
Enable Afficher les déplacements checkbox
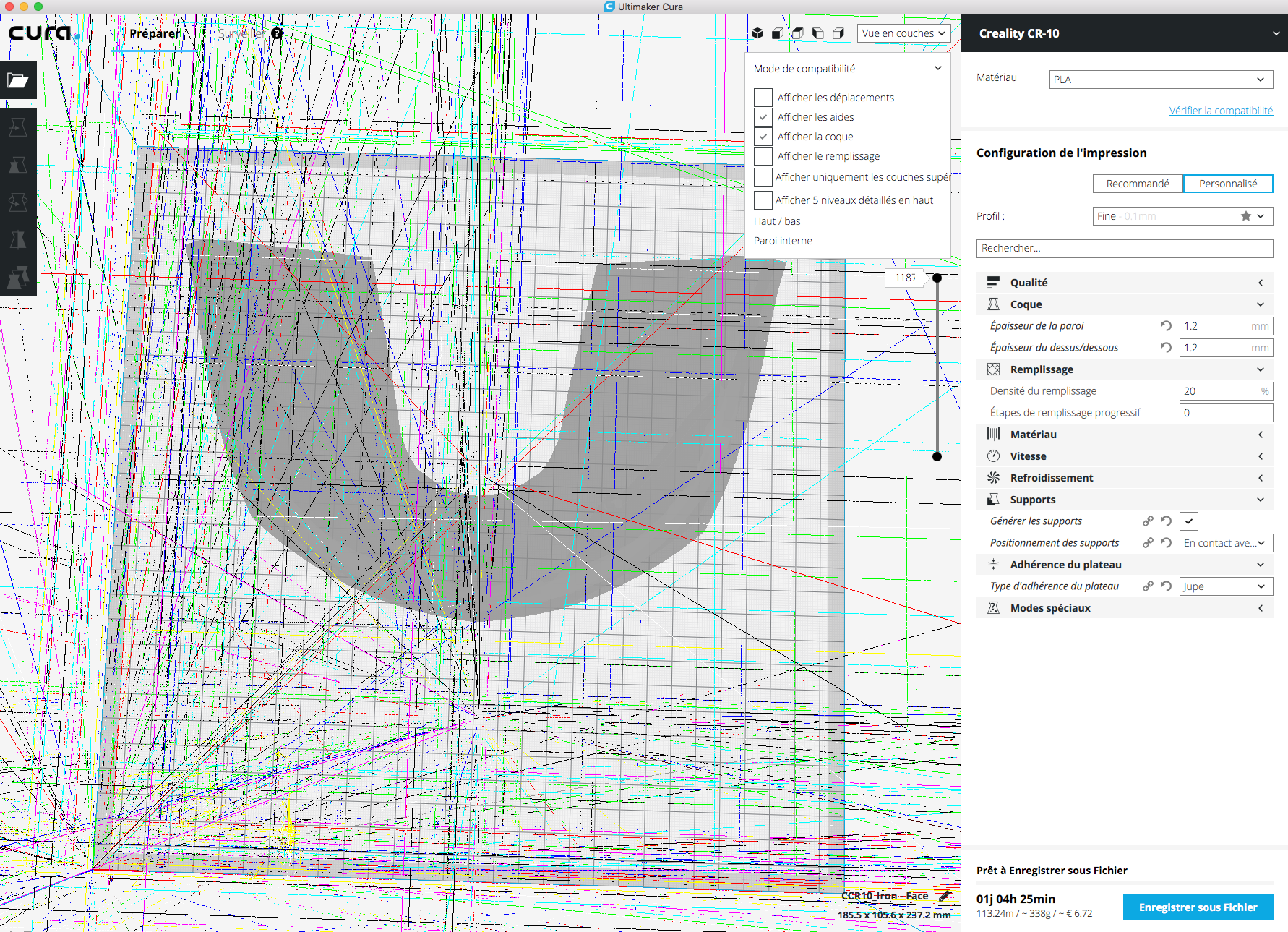click(763, 98)
